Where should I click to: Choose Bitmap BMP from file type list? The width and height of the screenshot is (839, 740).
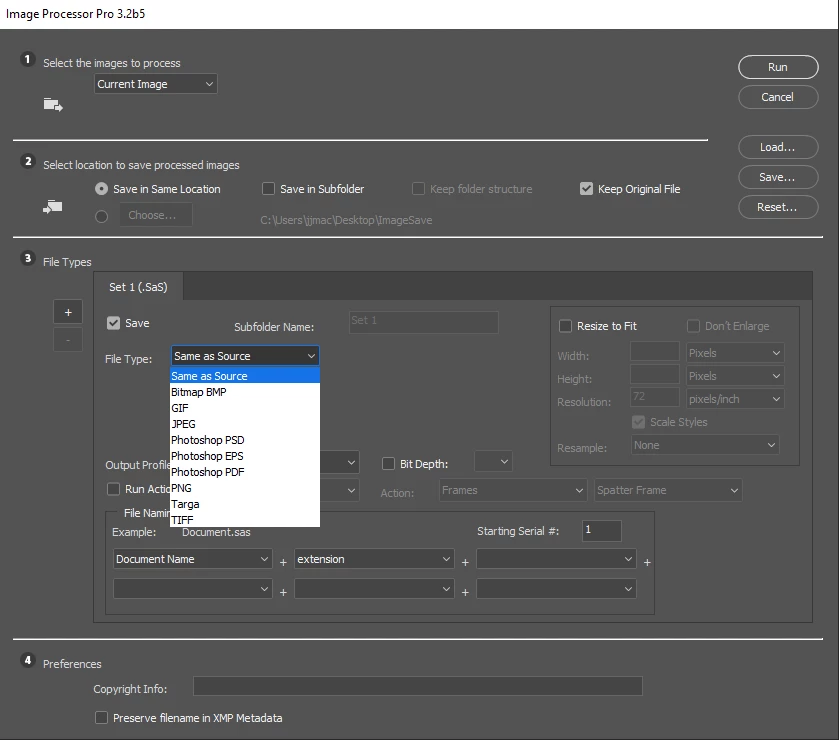coord(245,392)
